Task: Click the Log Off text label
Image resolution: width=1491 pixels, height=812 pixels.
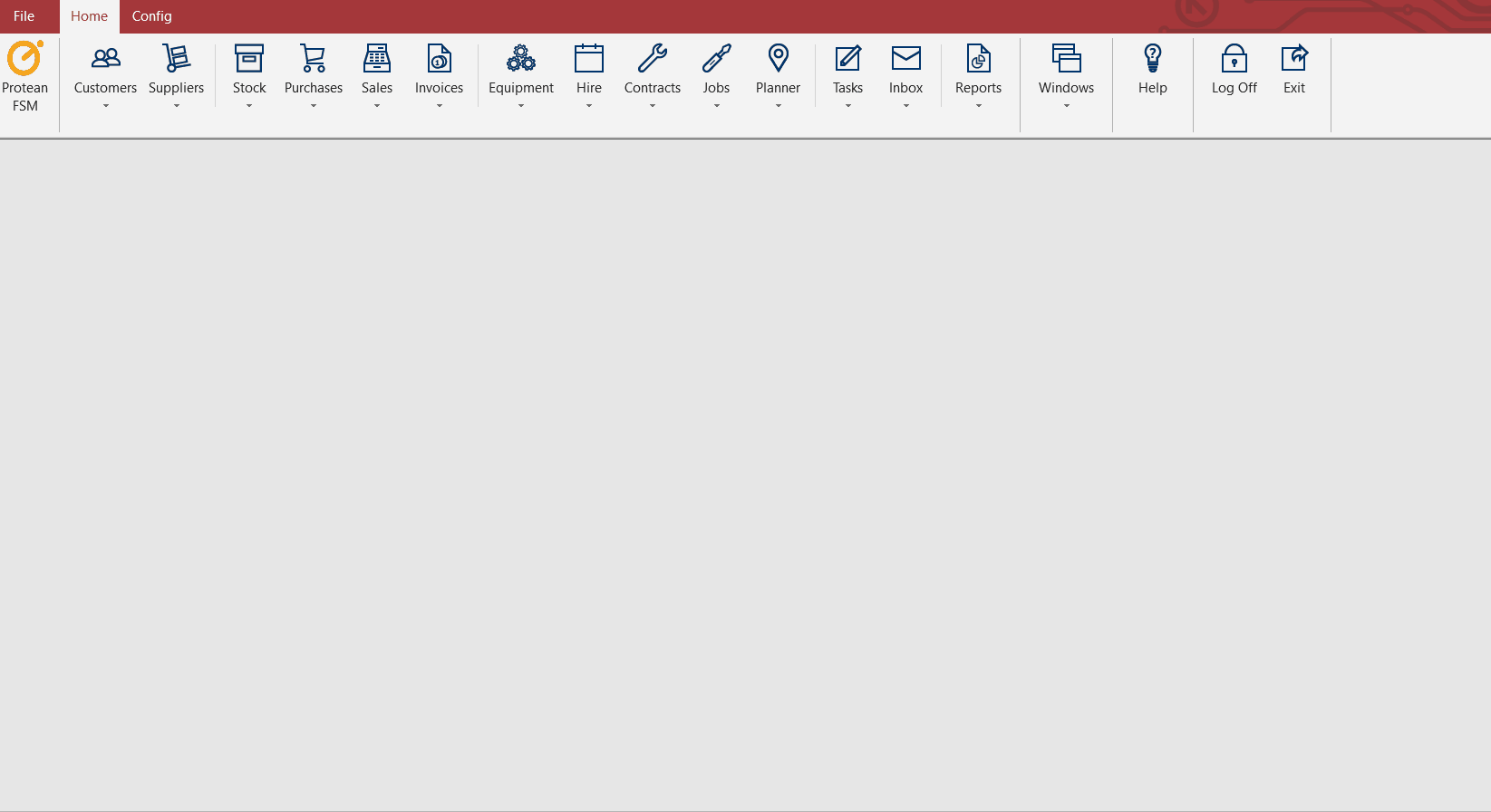Action: pos(1234,88)
